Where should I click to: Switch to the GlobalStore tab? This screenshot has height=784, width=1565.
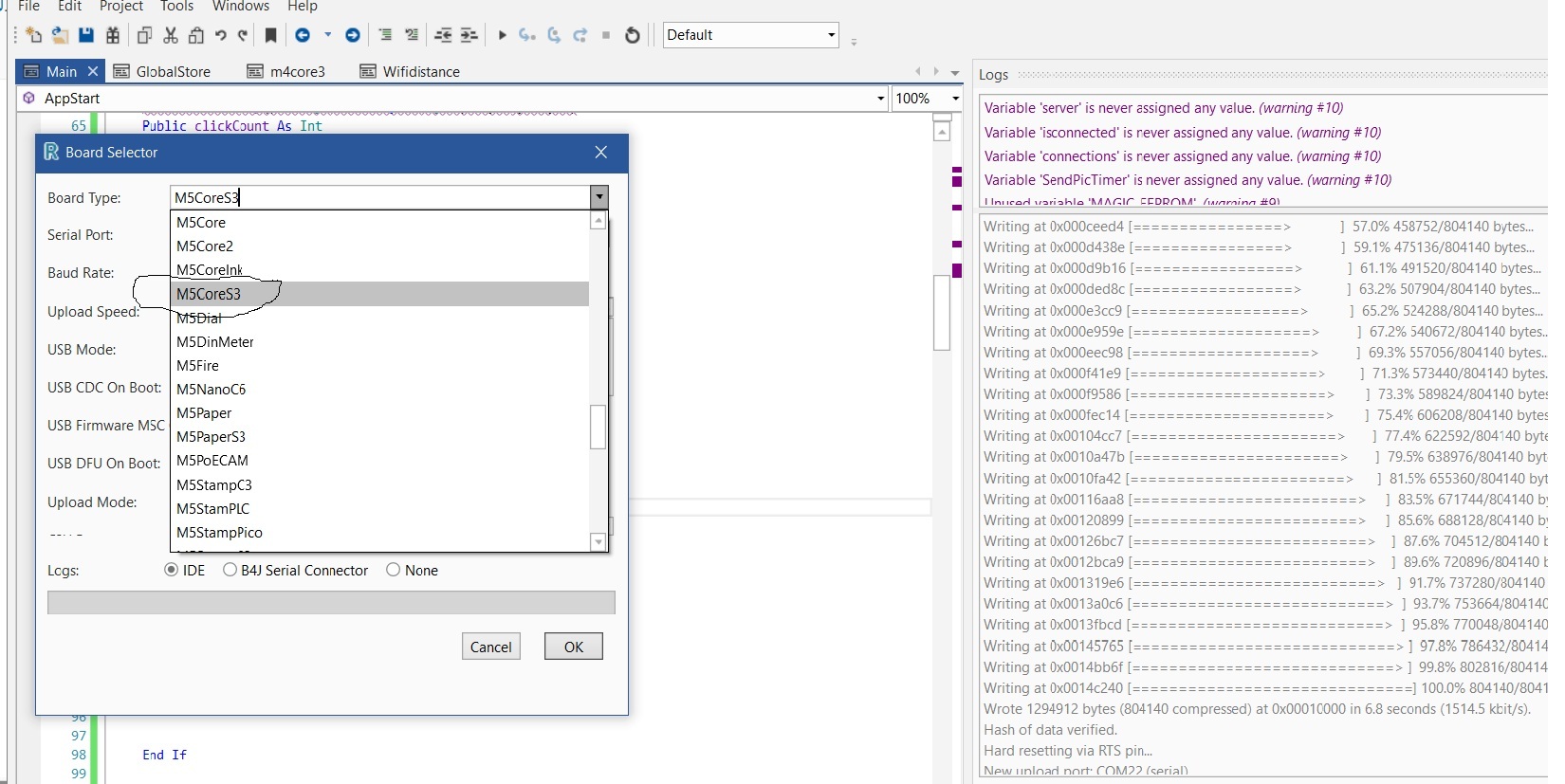pos(162,71)
